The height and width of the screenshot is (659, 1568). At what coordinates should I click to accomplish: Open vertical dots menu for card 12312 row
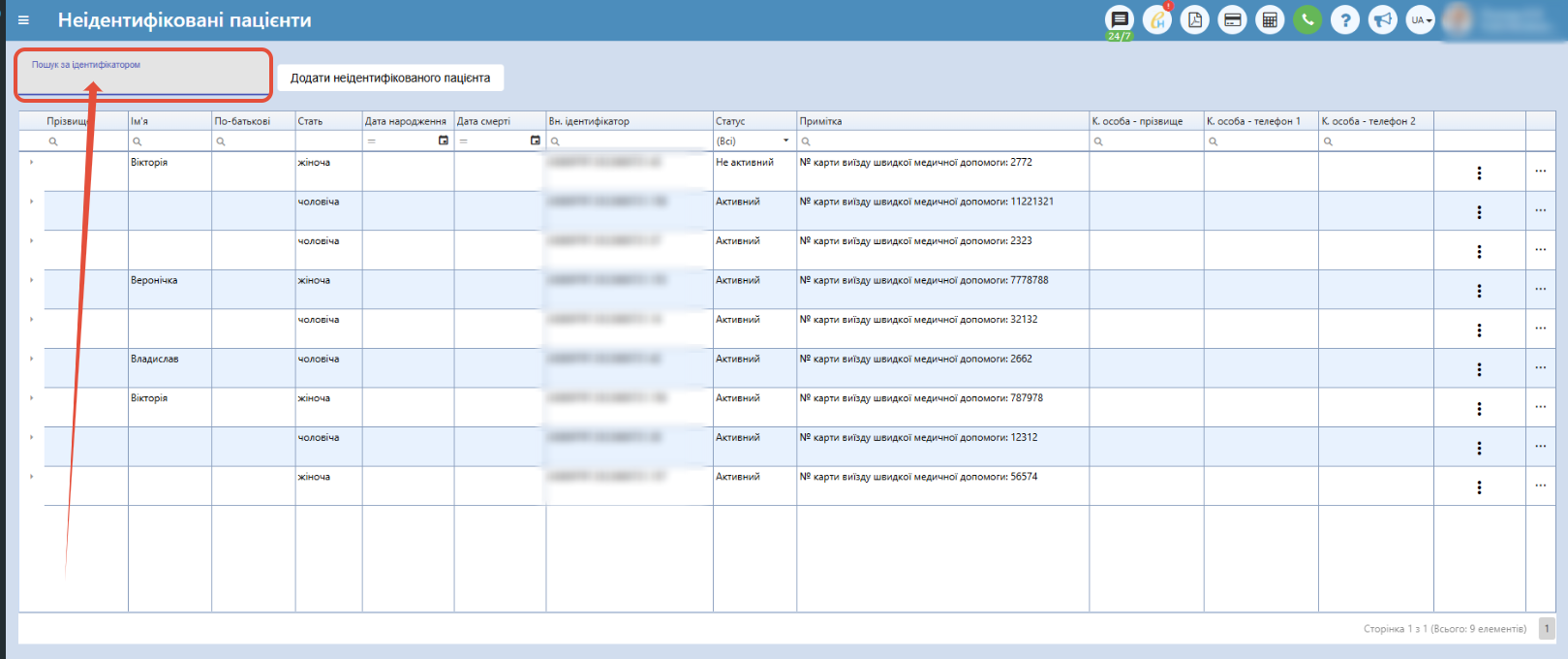[1479, 448]
